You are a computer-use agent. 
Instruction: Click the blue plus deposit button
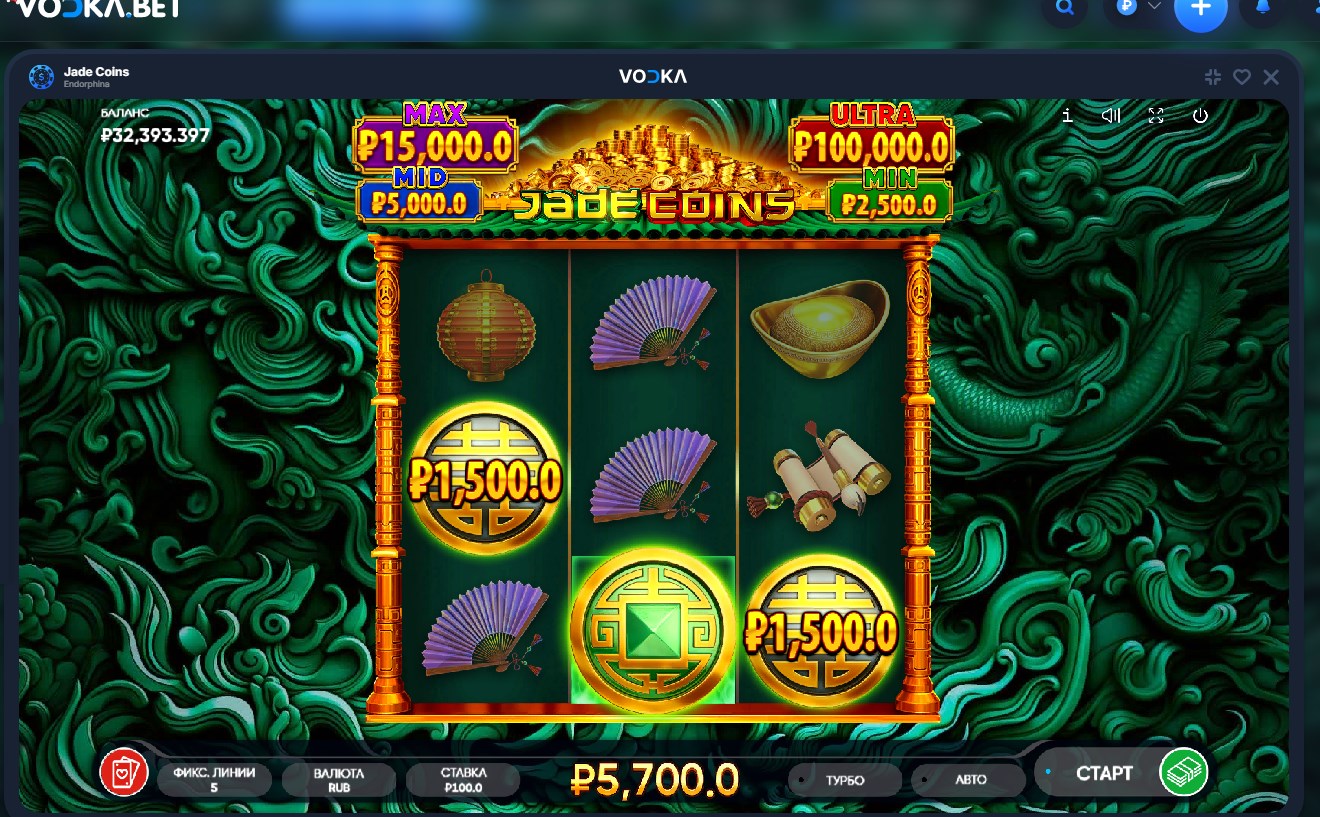[1201, 9]
